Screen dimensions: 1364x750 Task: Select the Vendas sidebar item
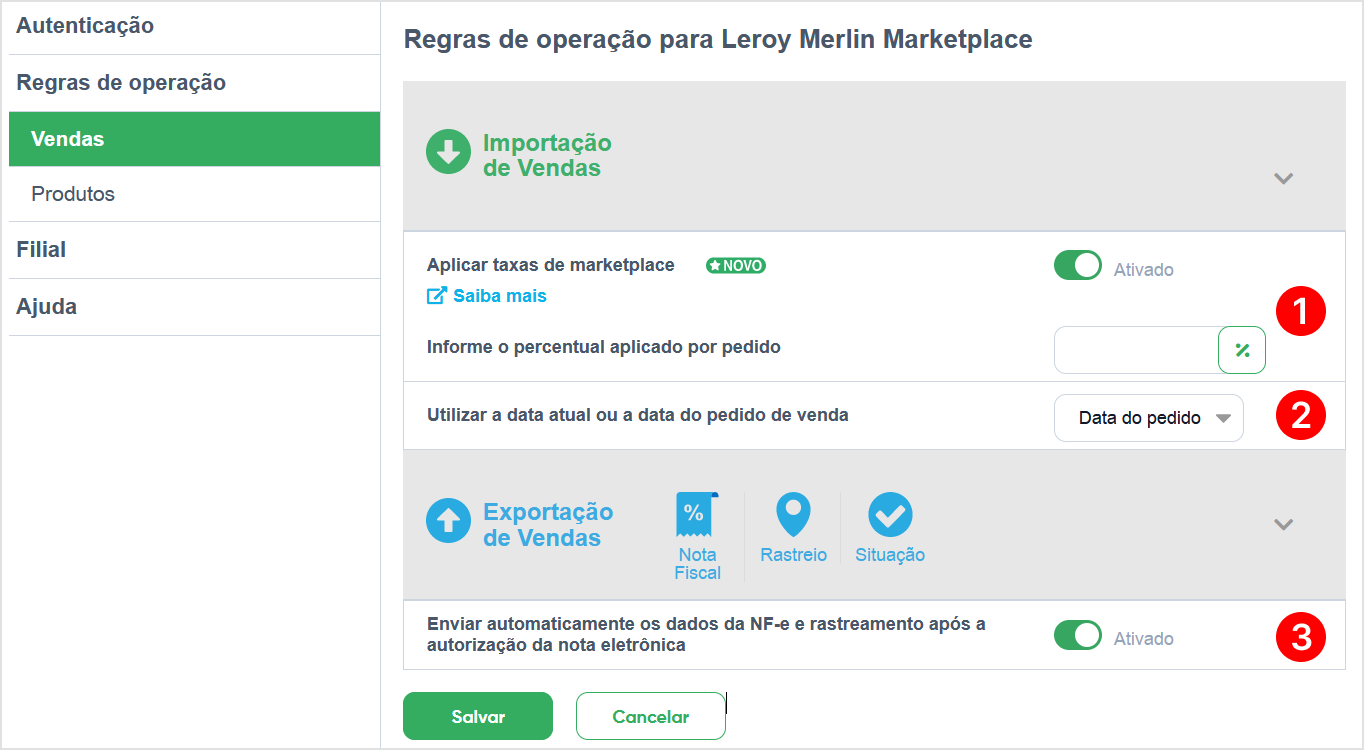tap(194, 139)
